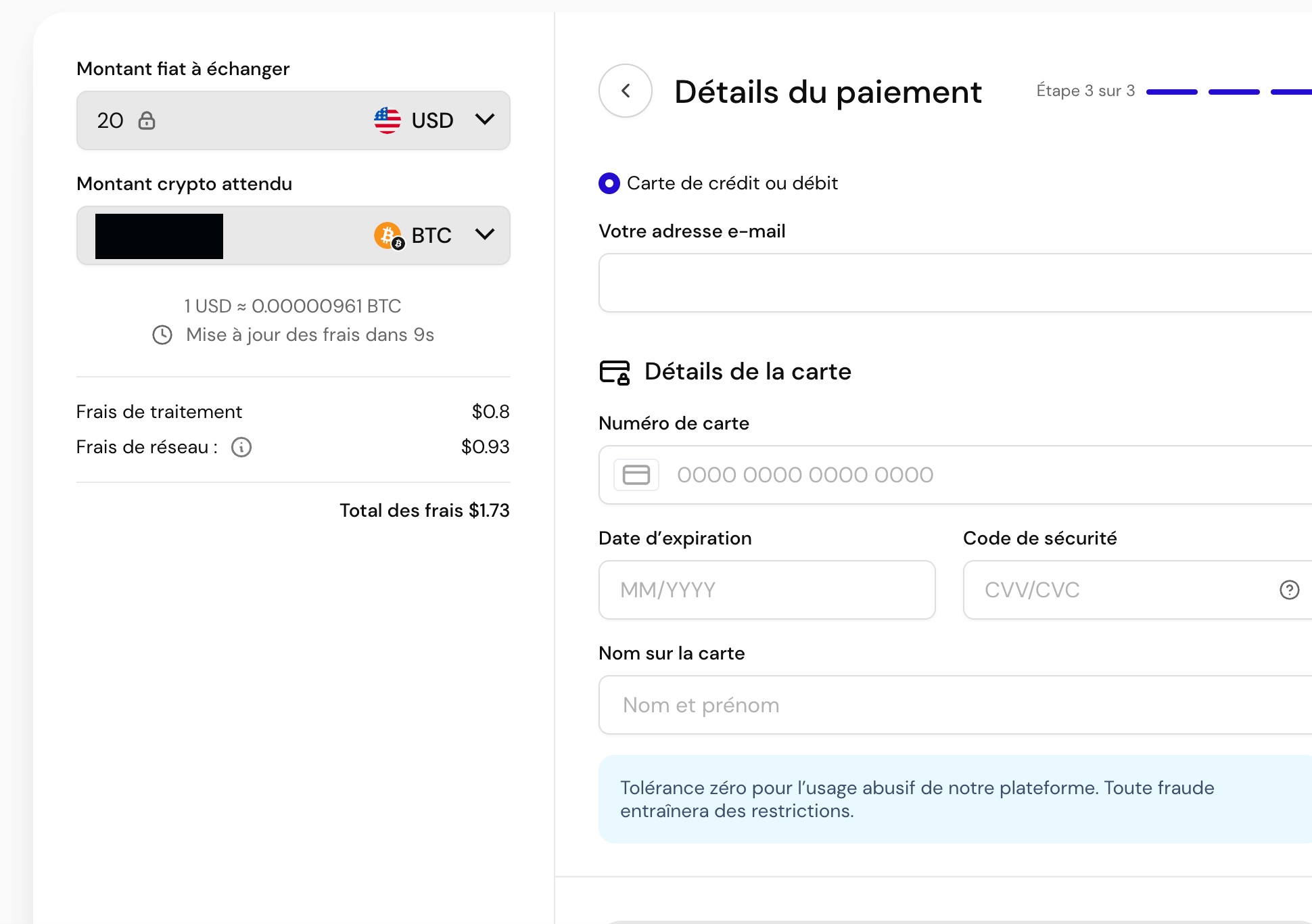This screenshot has width=1312, height=924.
Task: Click Mise à jour des frais countdown text
Action: [x=310, y=335]
